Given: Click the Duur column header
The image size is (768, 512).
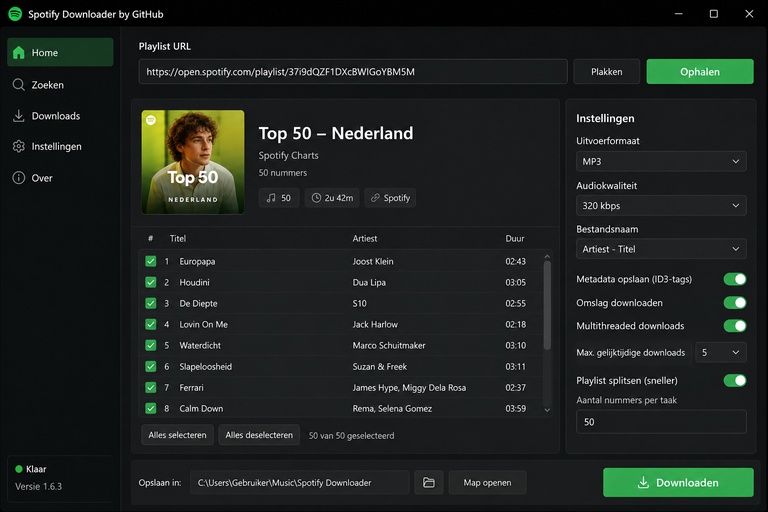Looking at the screenshot, I should 515,239.
